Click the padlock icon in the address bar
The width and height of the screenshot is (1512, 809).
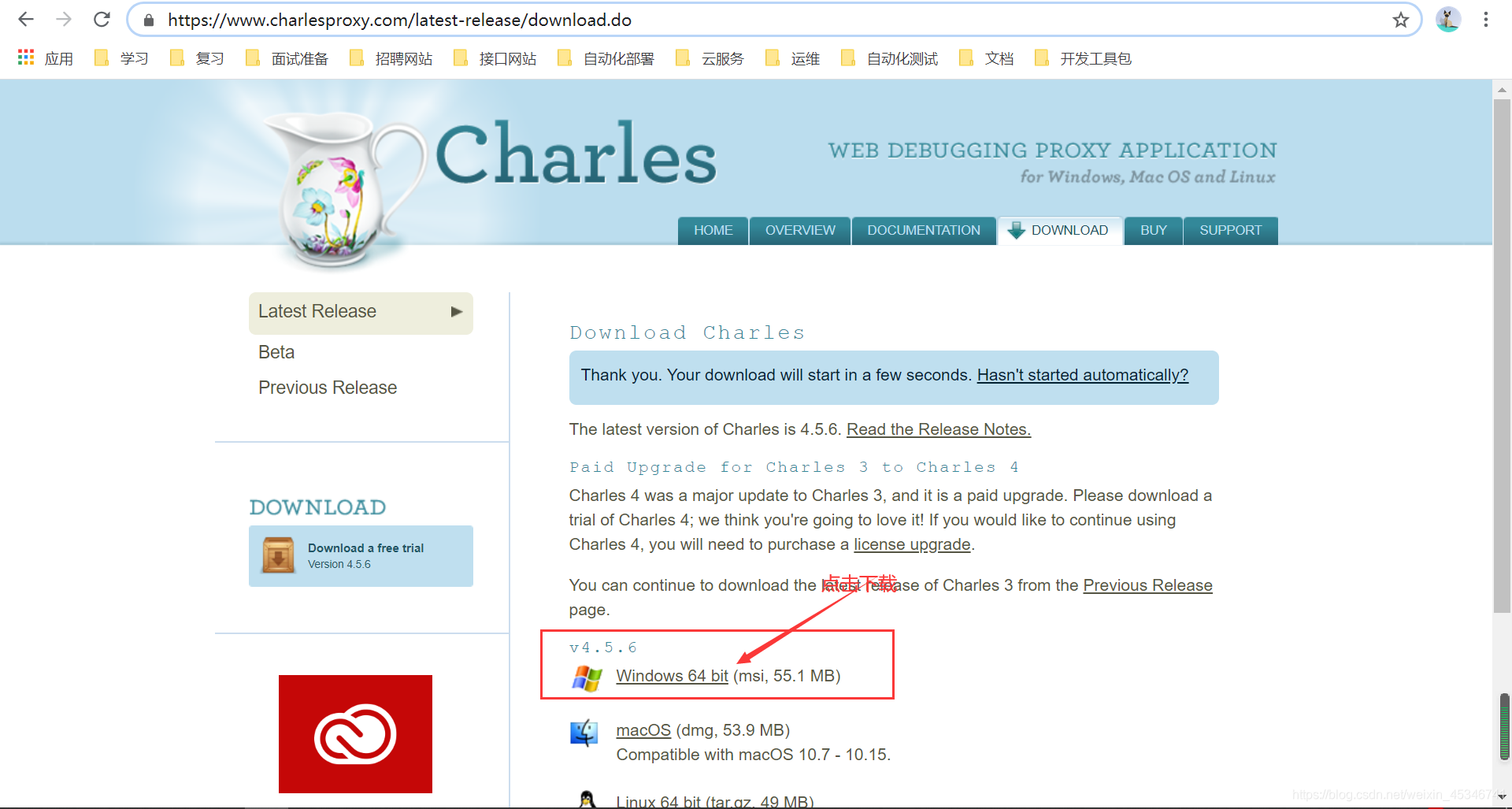[x=148, y=20]
